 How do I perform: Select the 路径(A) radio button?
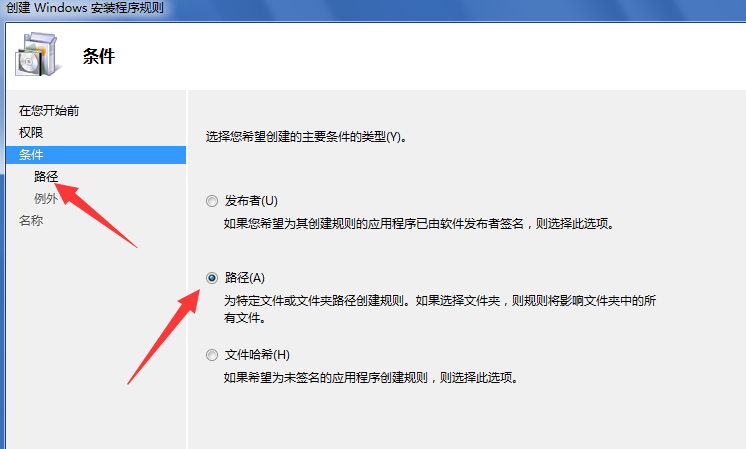[x=212, y=278]
